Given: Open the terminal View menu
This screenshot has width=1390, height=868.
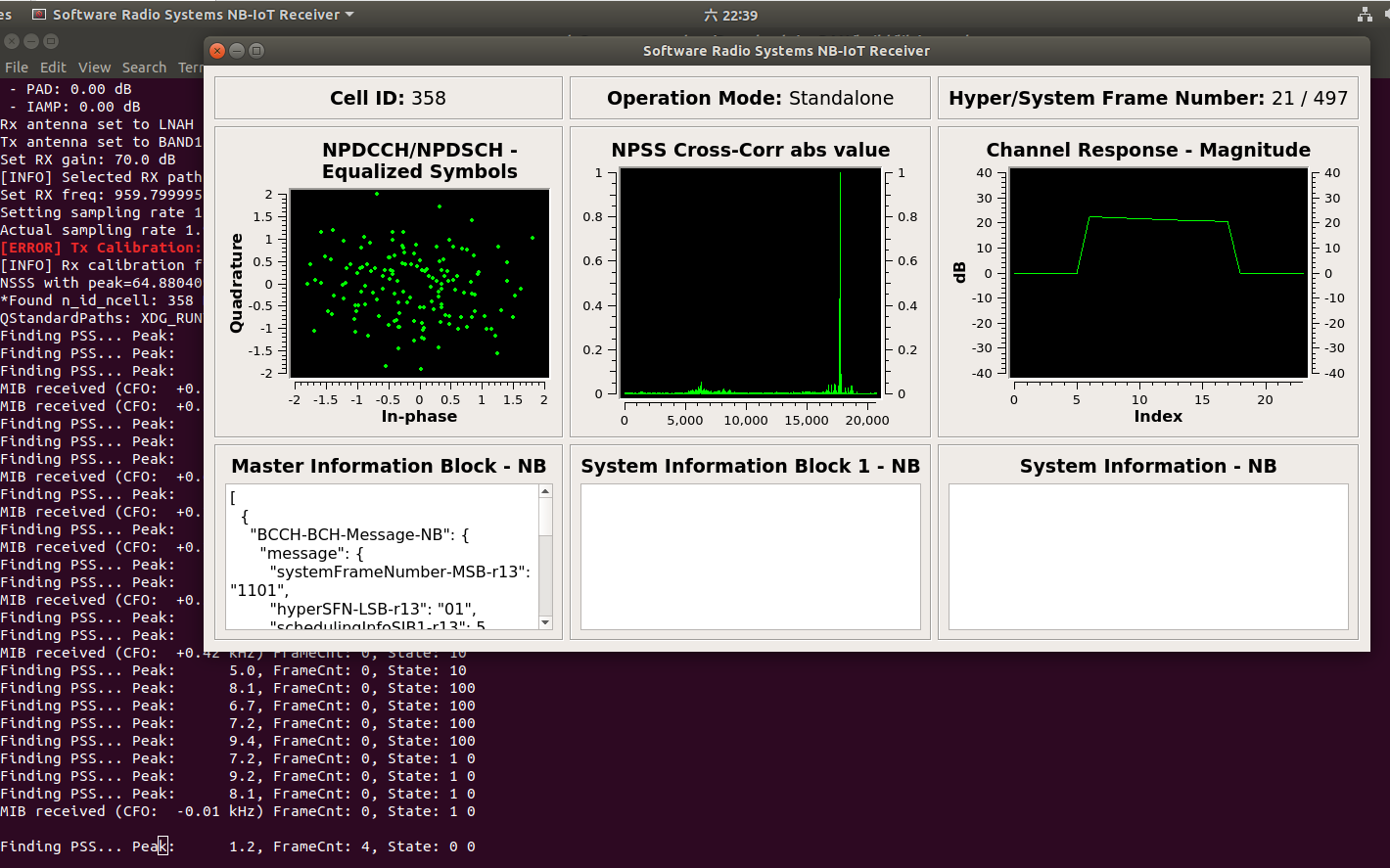Looking at the screenshot, I should (94, 68).
